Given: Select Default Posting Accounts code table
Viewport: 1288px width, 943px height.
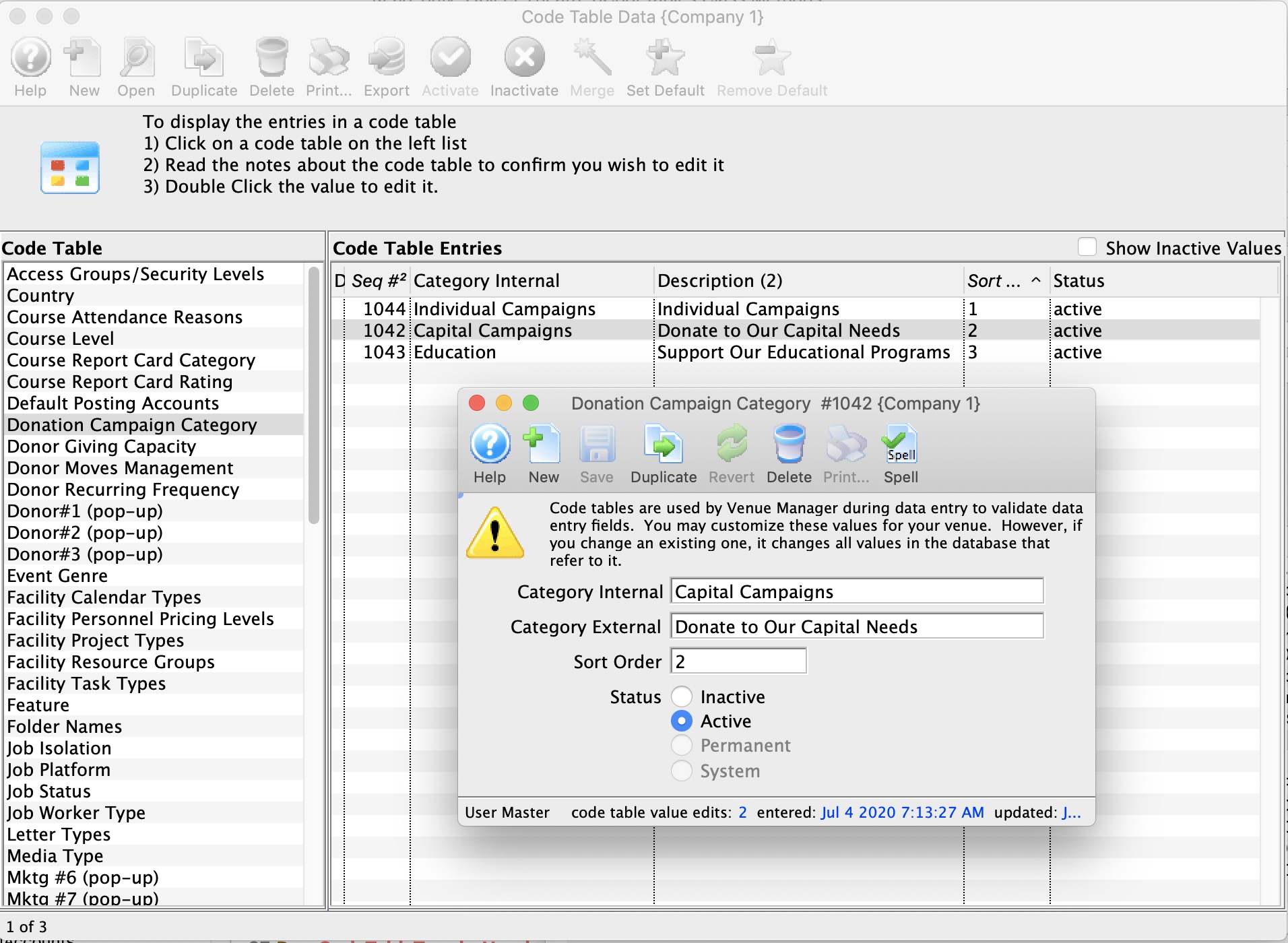Looking at the screenshot, I should (x=154, y=403).
